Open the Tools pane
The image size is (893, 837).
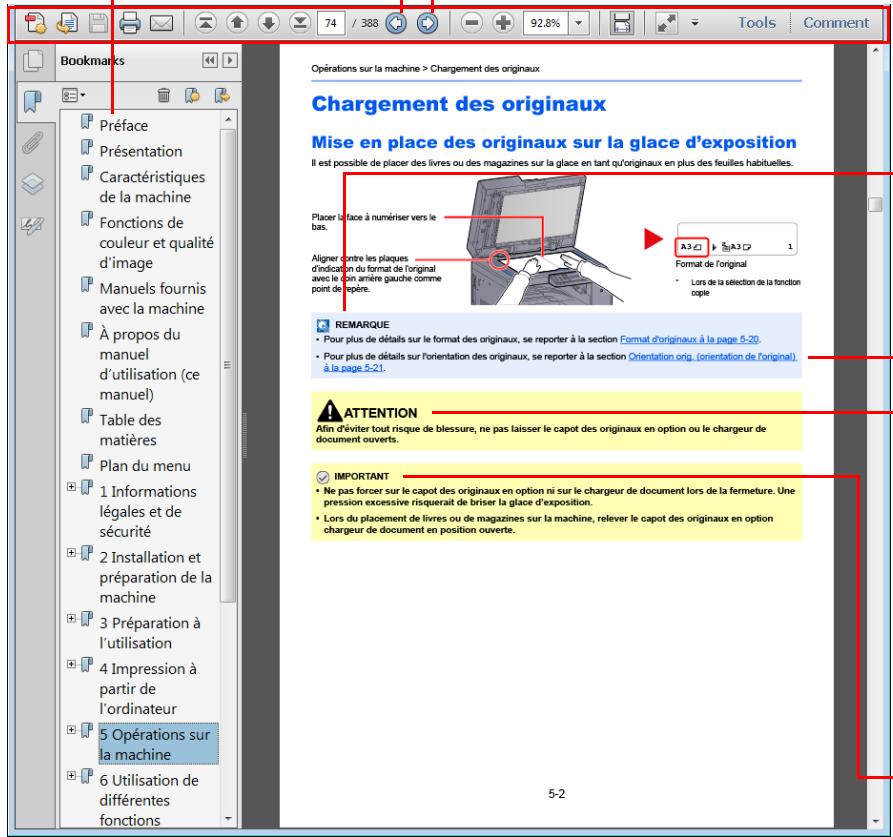pos(757,23)
